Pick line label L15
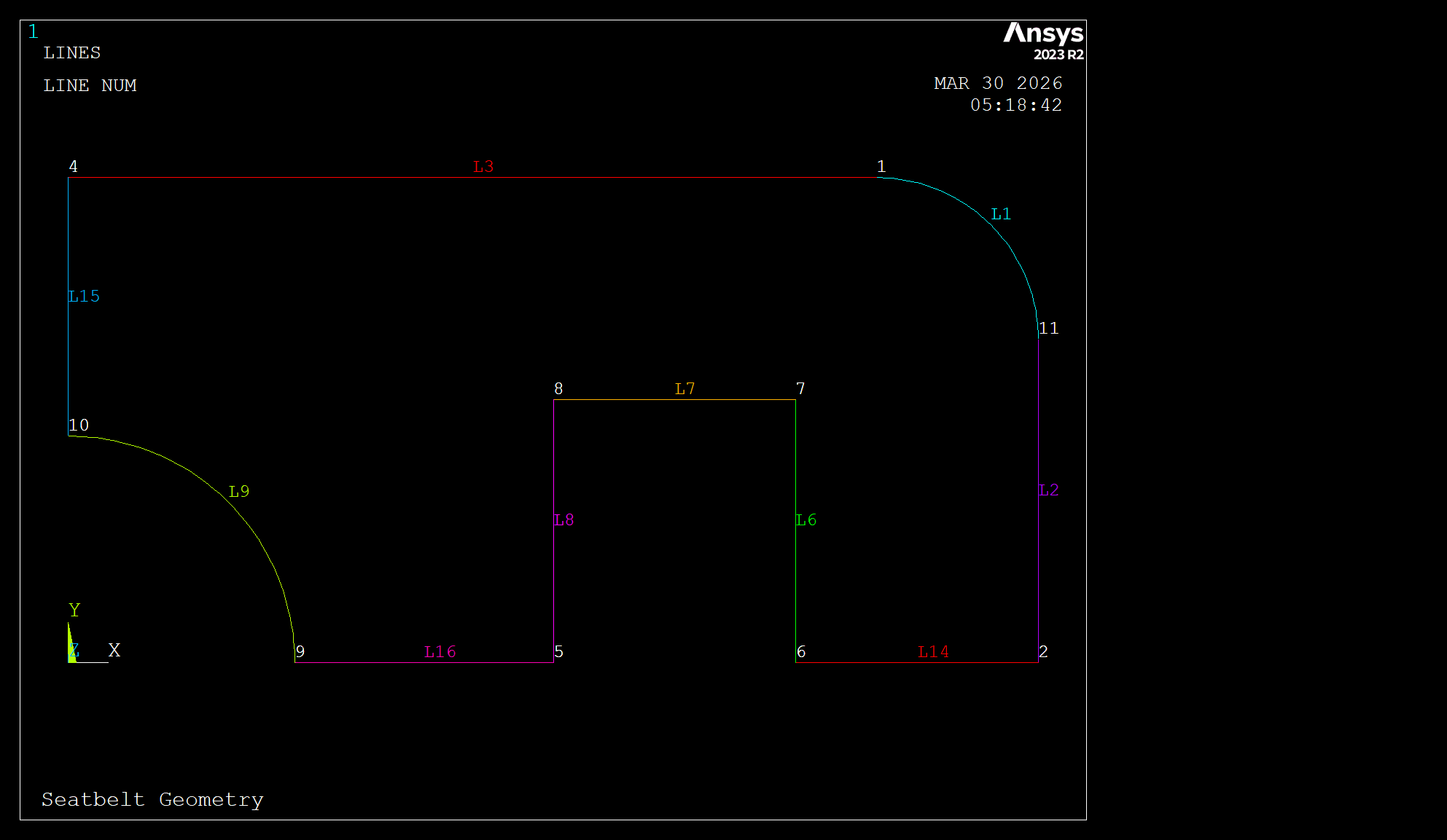1447x840 pixels. coord(84,297)
